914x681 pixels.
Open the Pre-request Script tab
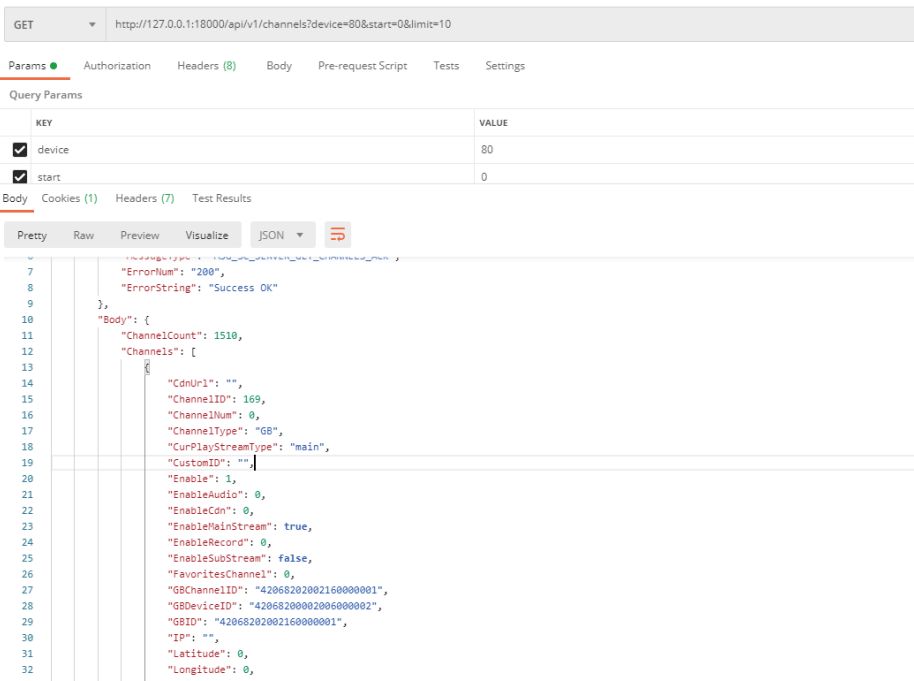point(362,66)
